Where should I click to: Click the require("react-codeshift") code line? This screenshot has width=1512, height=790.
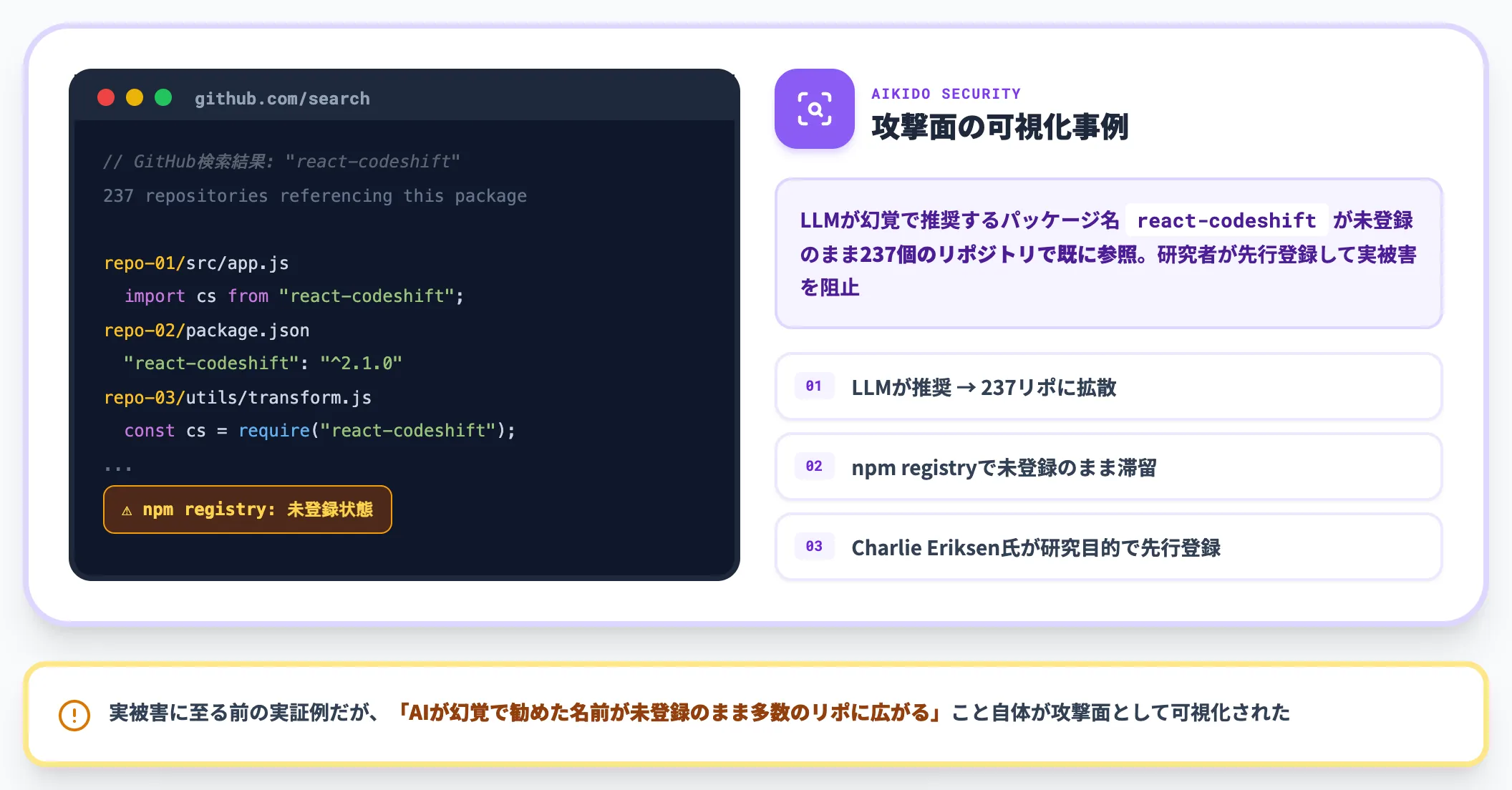click(x=320, y=431)
